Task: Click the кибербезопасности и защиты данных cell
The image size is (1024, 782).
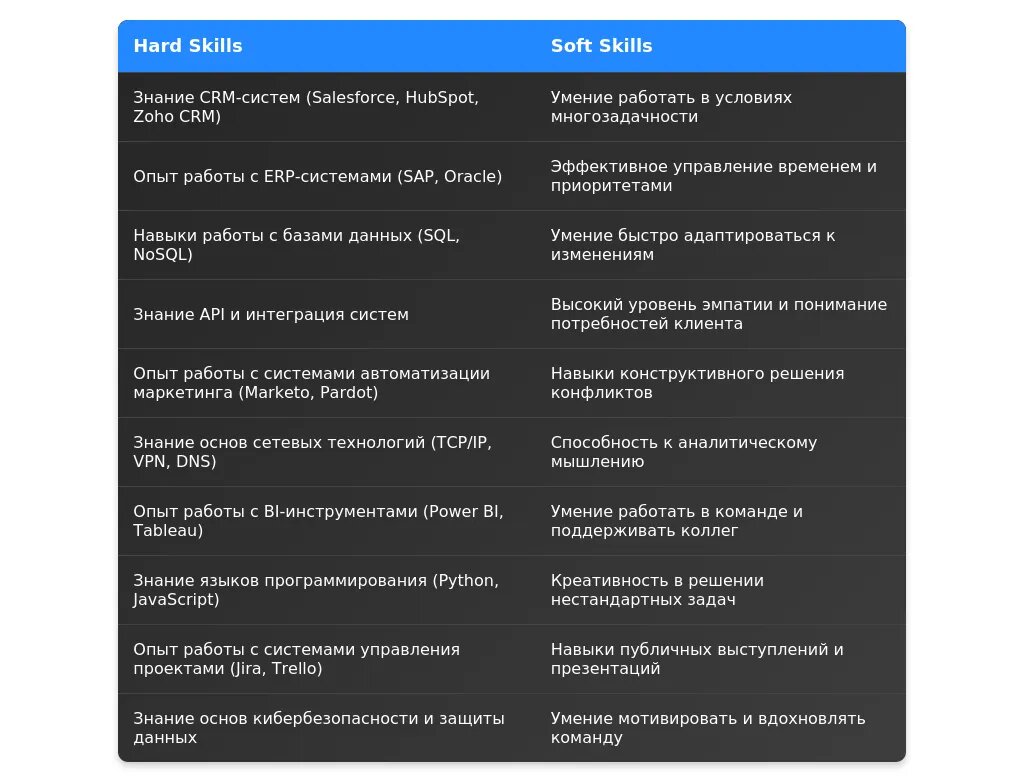Action: pos(318,728)
